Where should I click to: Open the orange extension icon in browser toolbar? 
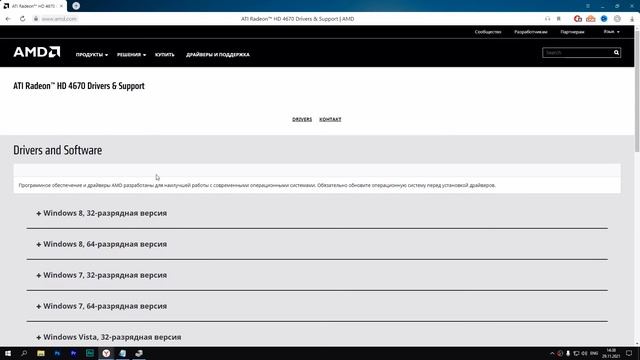[x=591, y=19]
